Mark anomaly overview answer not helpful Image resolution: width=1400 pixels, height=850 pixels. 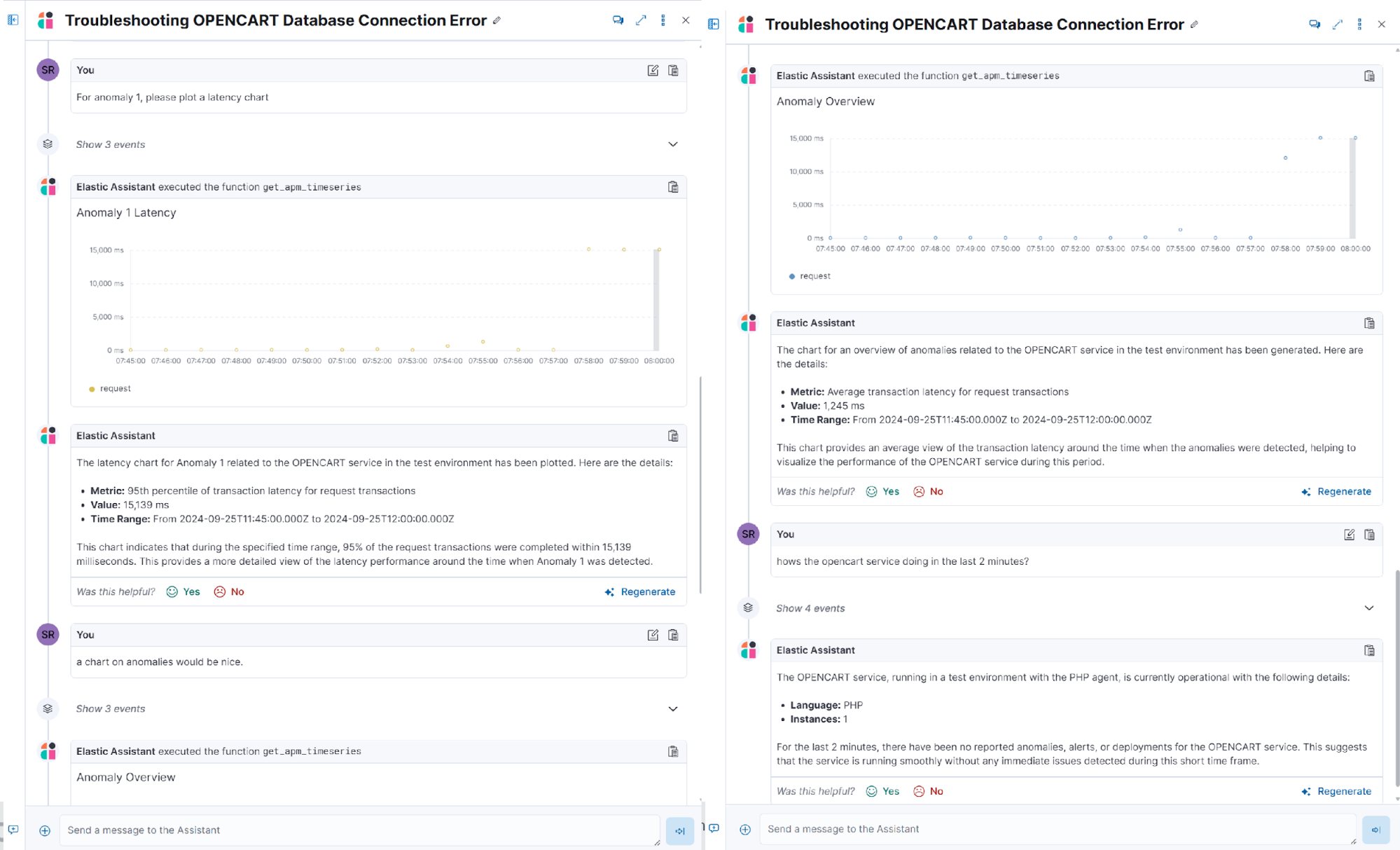(x=929, y=492)
